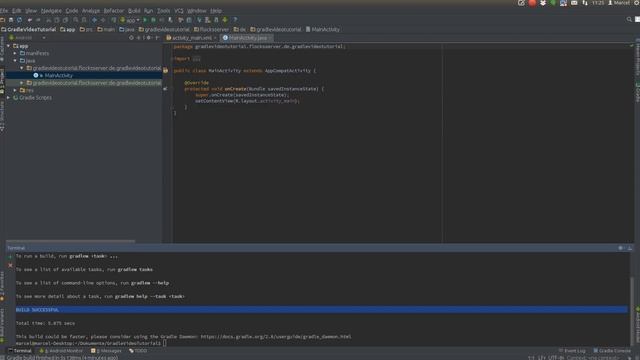The height and width of the screenshot is (360, 640).
Task: Click the Make Project build icon
Action: click(x=113, y=20)
